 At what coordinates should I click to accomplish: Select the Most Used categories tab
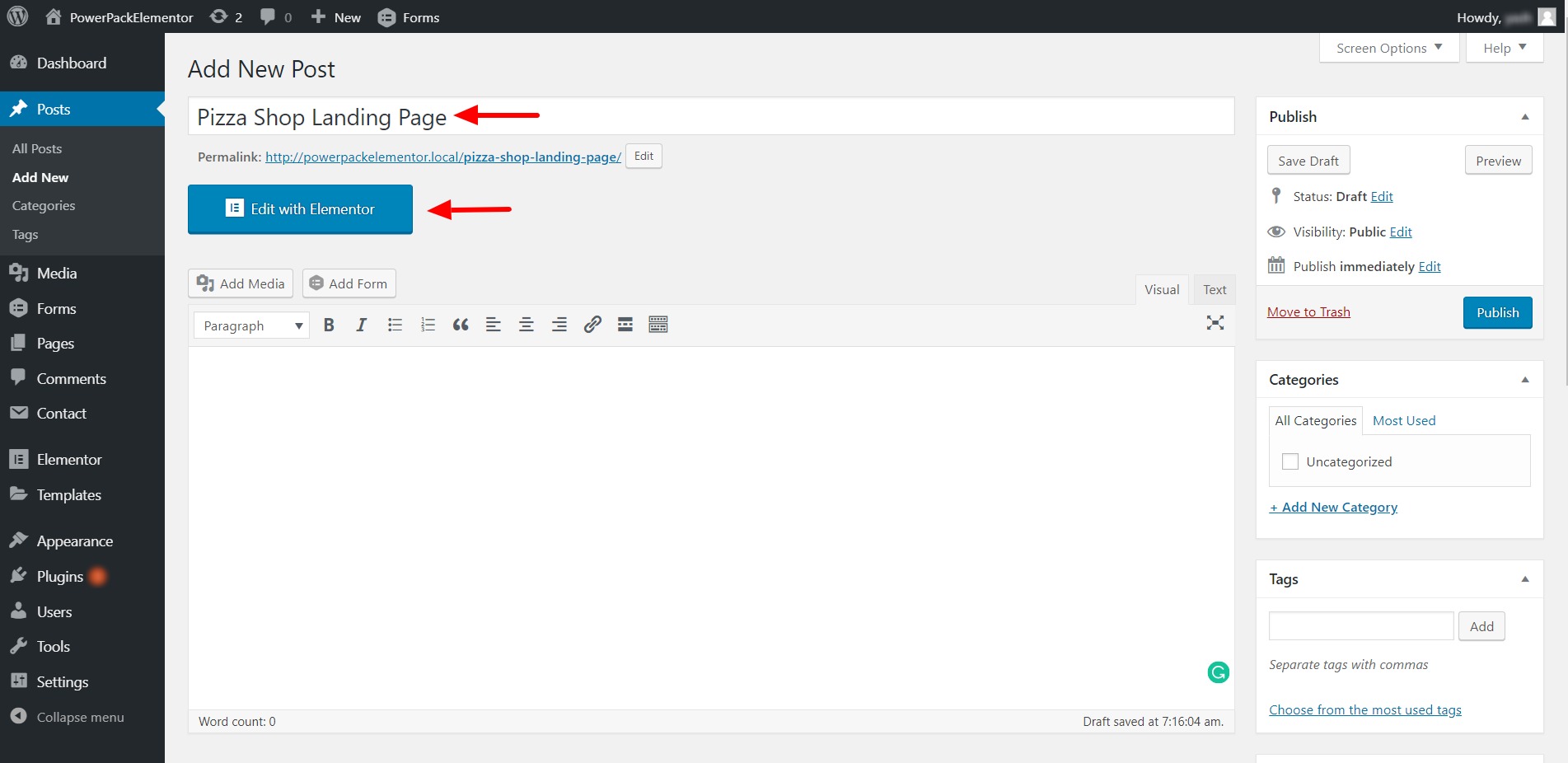[x=1404, y=421]
